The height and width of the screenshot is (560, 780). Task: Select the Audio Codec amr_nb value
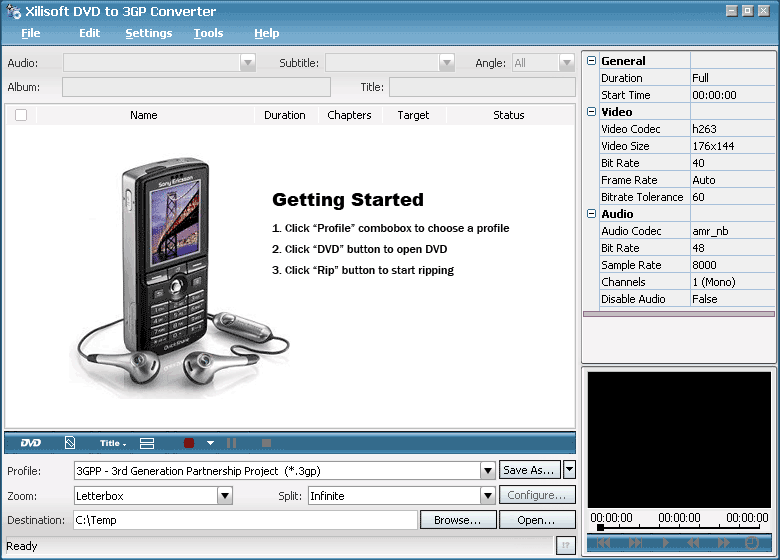[x=732, y=231]
